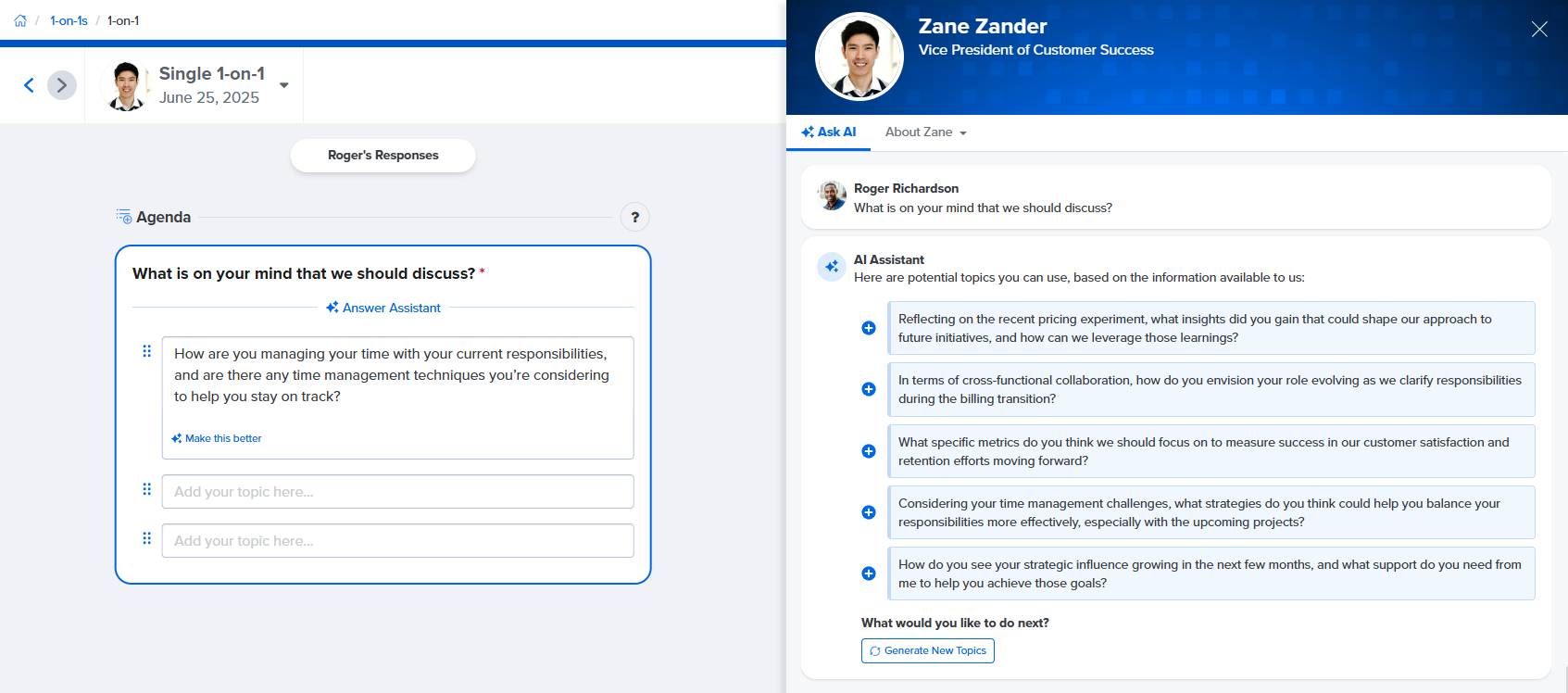Expand the Single 1-on-1 date dropdown

[284, 85]
